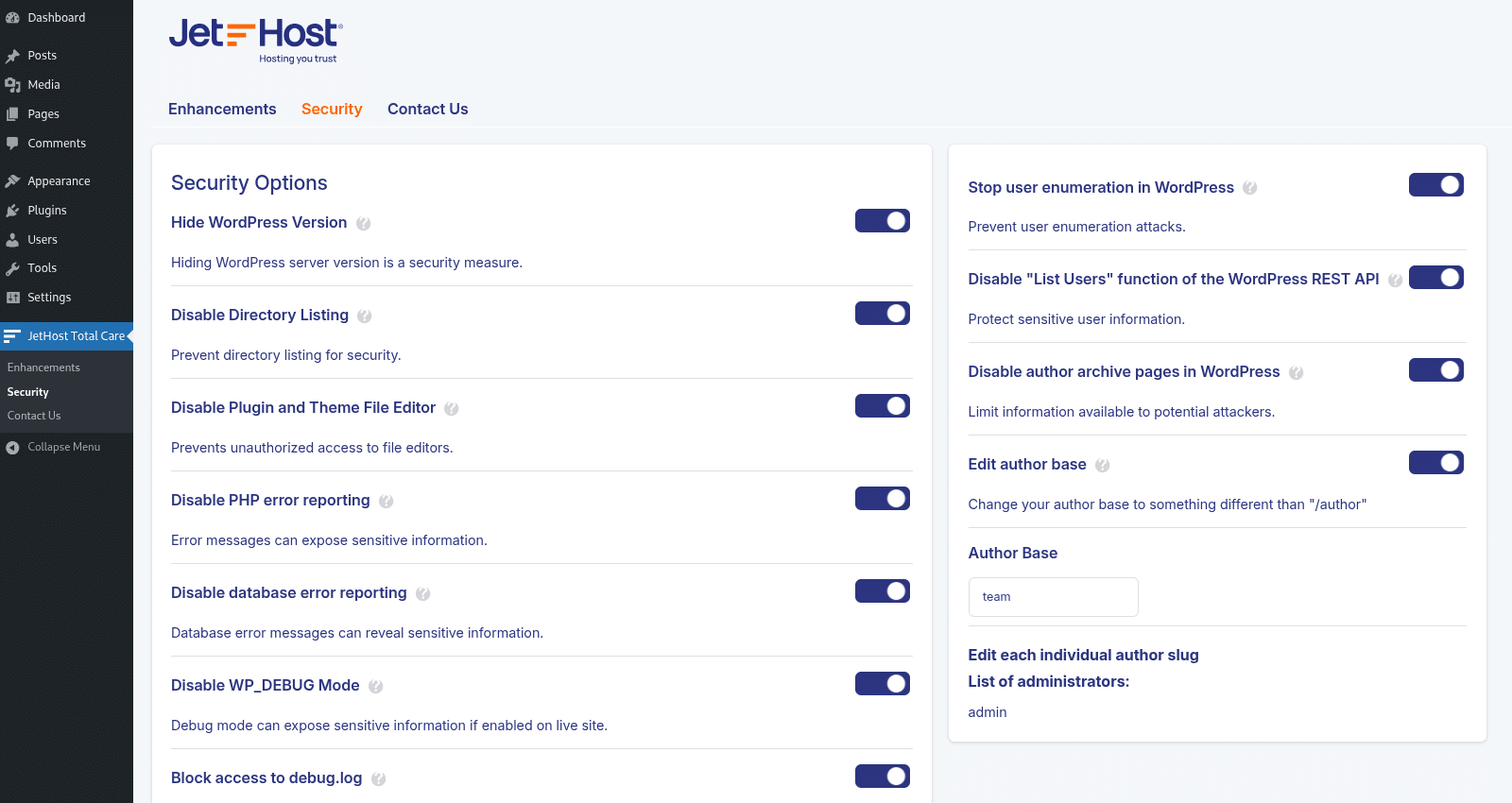Viewport: 1512px width, 803px height.
Task: Toggle Hide WordPress Version switch
Action: pyautogui.click(x=883, y=221)
